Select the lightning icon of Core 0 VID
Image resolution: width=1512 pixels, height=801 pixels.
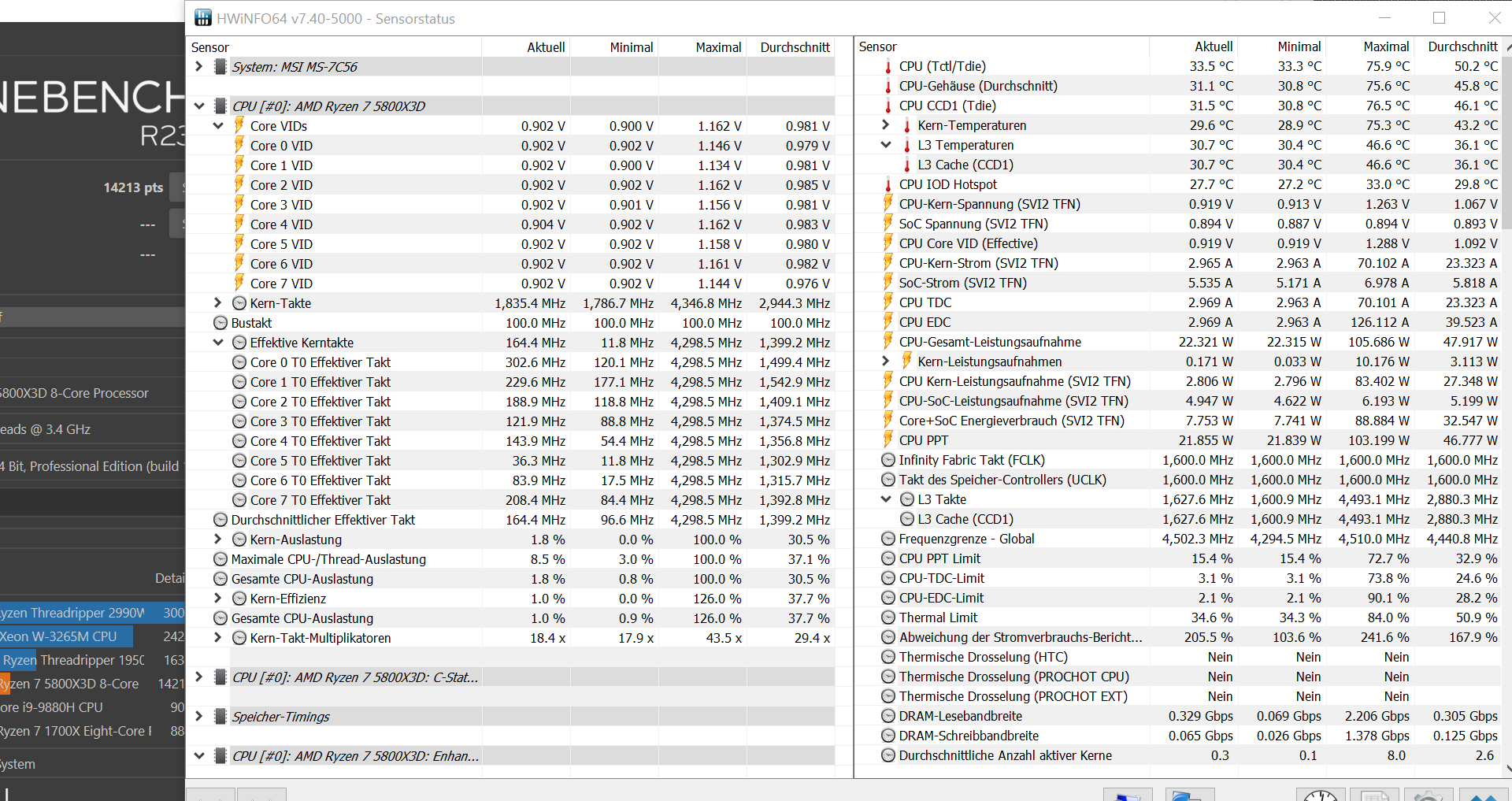coord(239,145)
